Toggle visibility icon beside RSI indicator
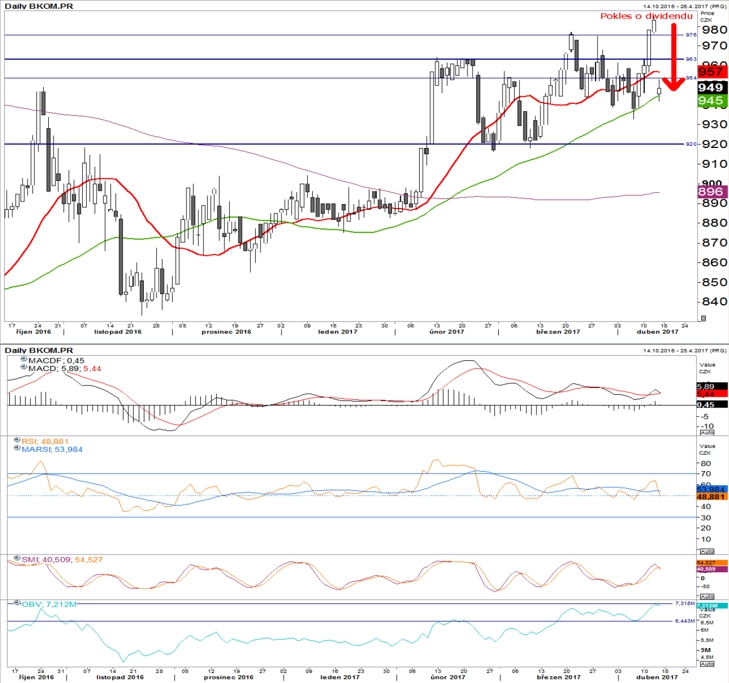The height and width of the screenshot is (683, 729). pos(17,440)
